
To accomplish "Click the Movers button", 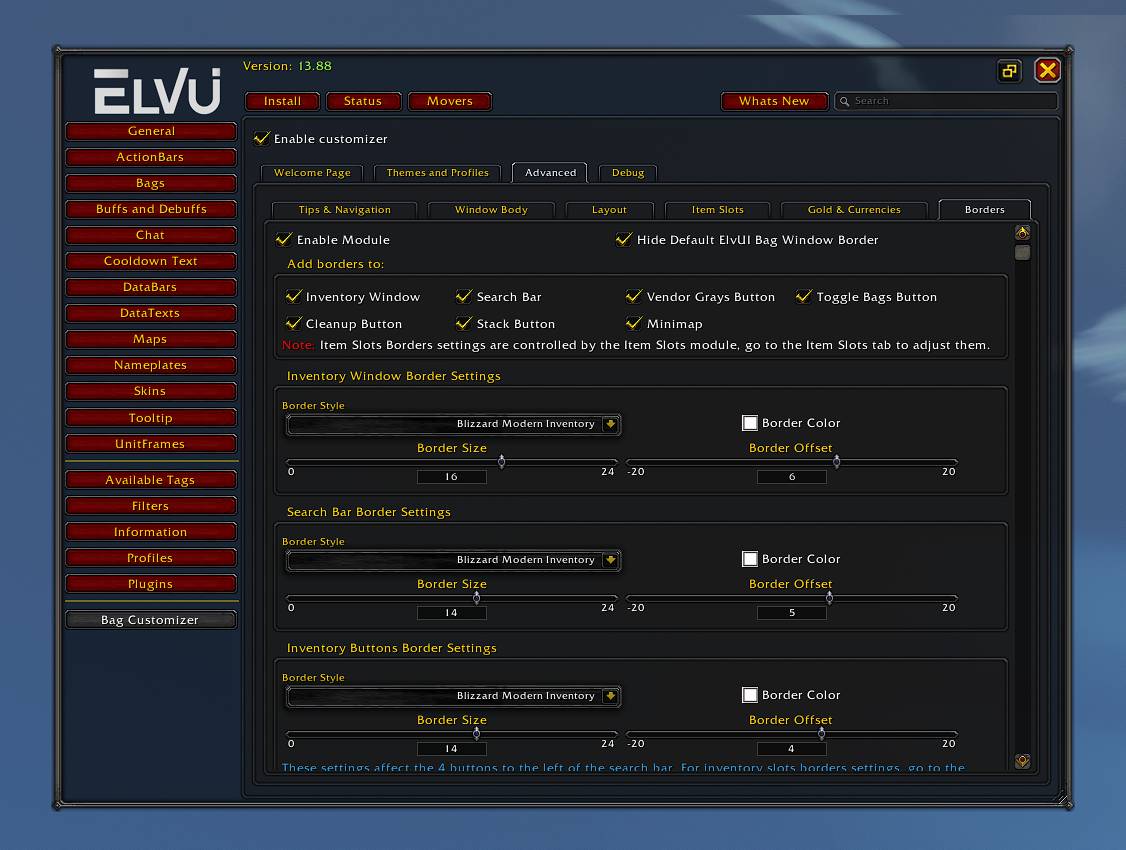I will [x=450, y=101].
